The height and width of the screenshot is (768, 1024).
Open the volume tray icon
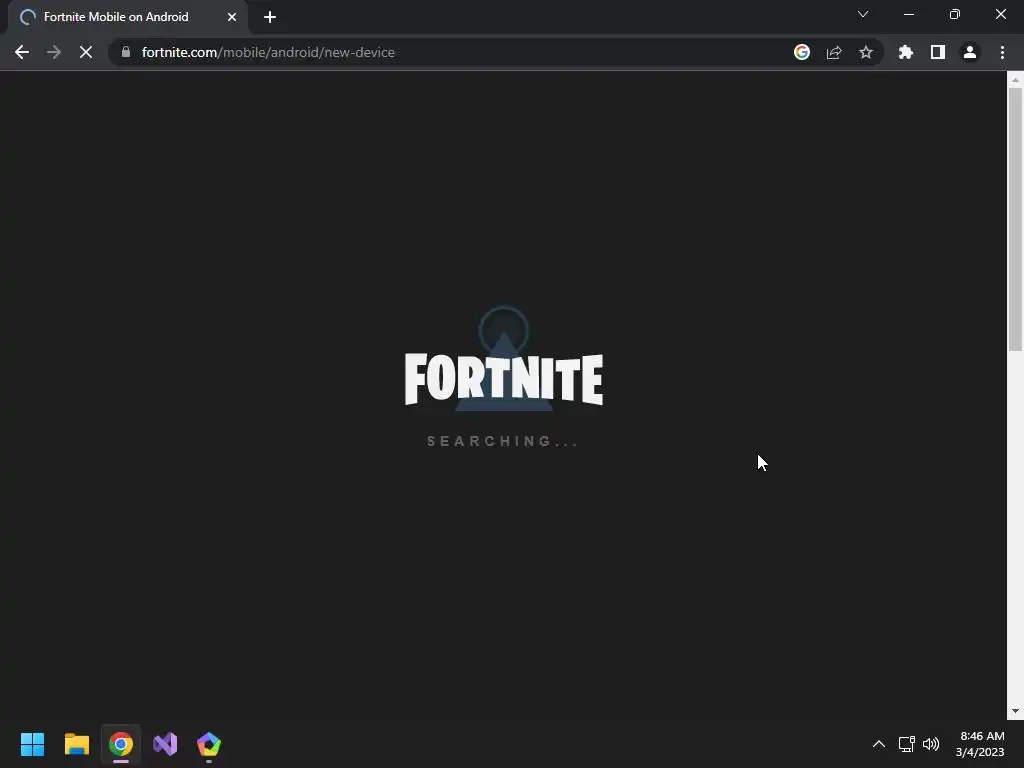(x=931, y=744)
